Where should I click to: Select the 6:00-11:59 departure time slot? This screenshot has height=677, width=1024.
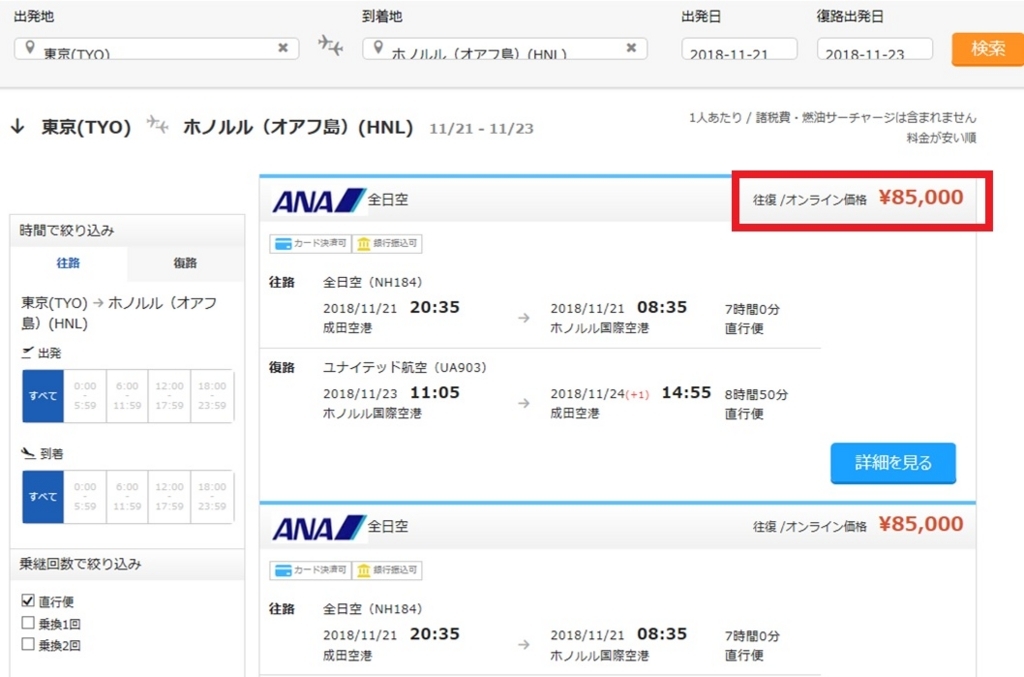coord(127,396)
